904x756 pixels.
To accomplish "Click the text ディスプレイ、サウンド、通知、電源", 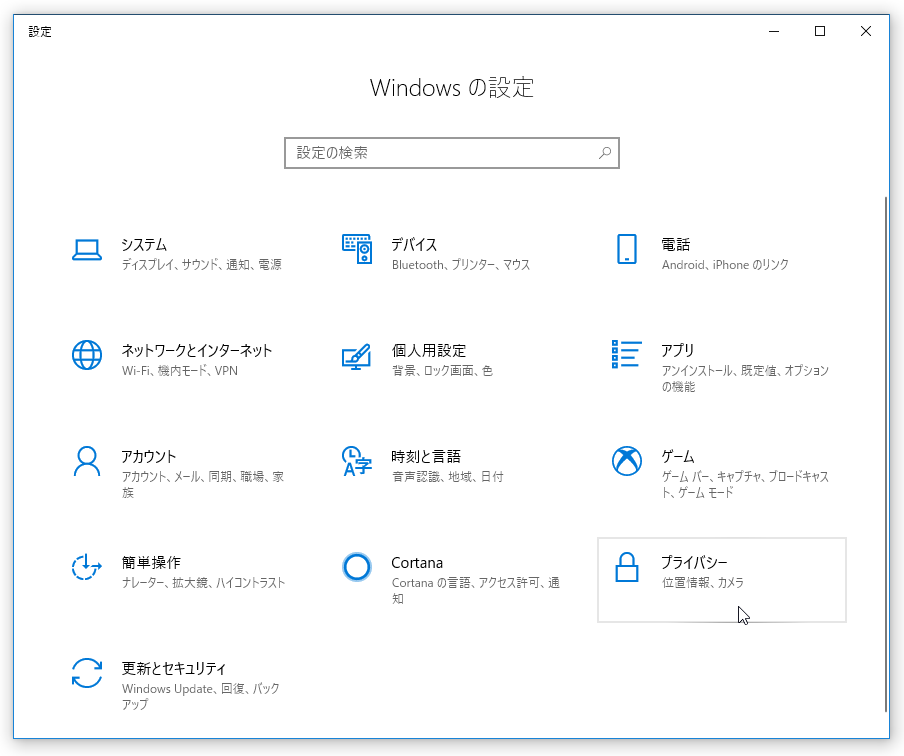I will coord(202,265).
